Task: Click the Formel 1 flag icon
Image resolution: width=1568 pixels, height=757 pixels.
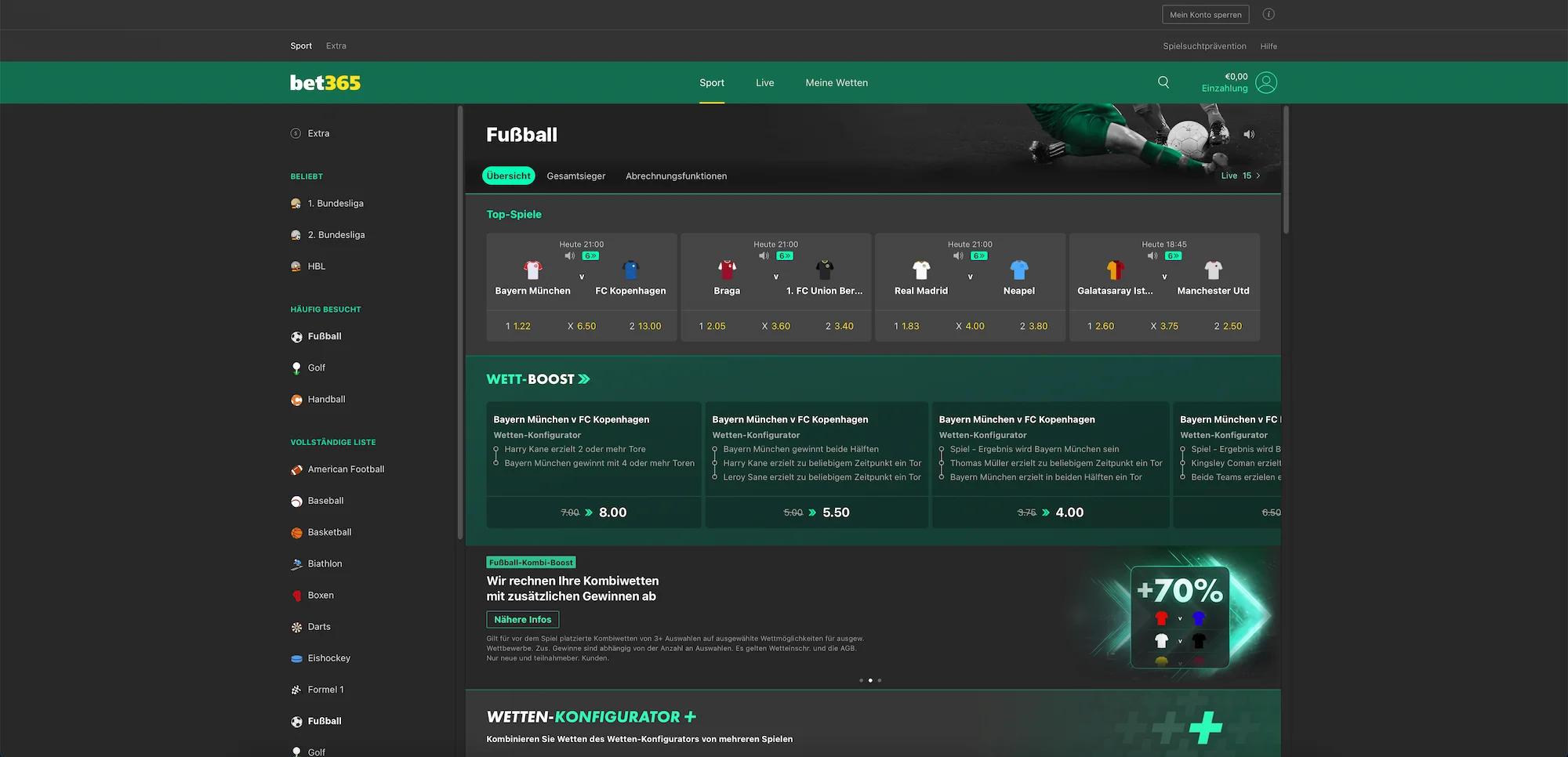Action: (x=296, y=690)
